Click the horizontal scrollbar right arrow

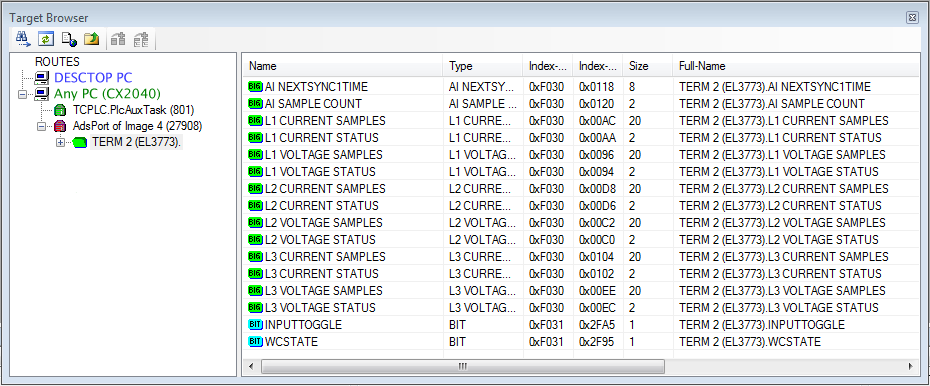910,367
